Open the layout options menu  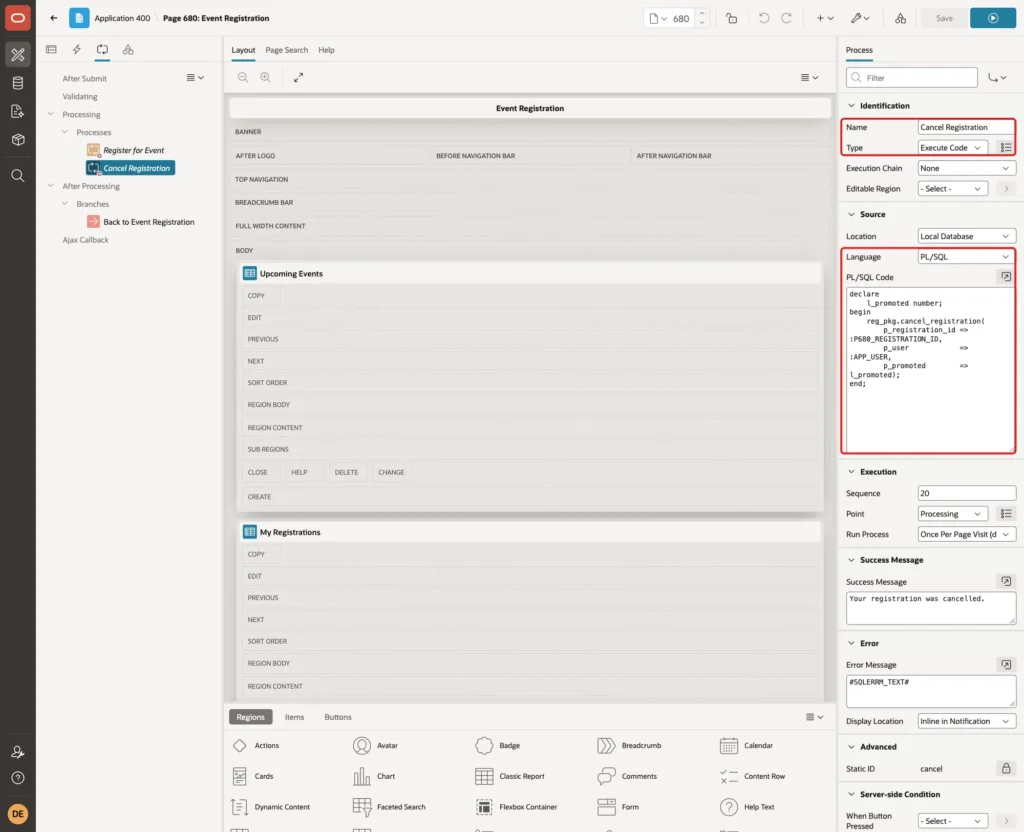coord(809,77)
